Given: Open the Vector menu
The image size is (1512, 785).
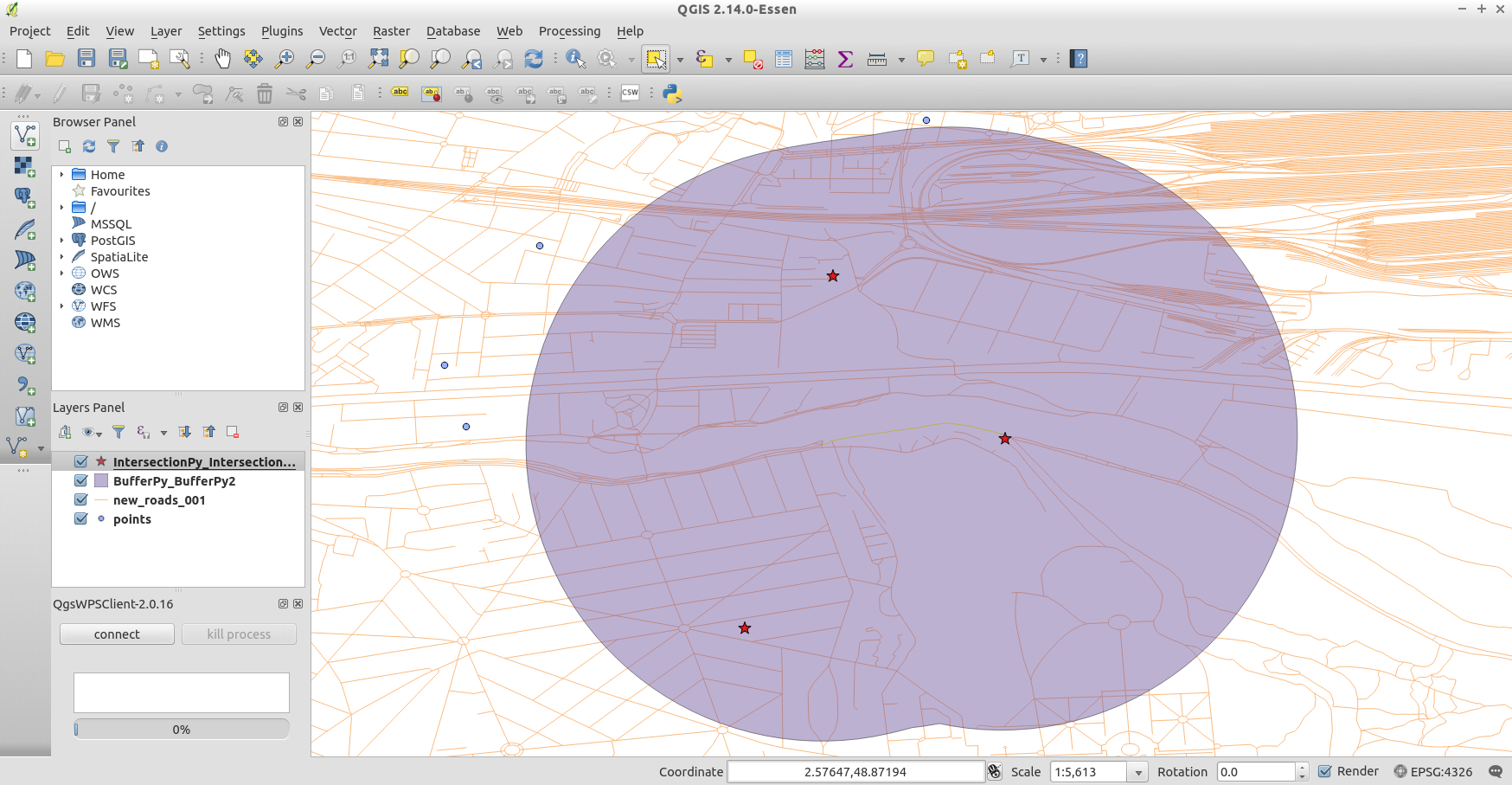Looking at the screenshot, I should [338, 31].
